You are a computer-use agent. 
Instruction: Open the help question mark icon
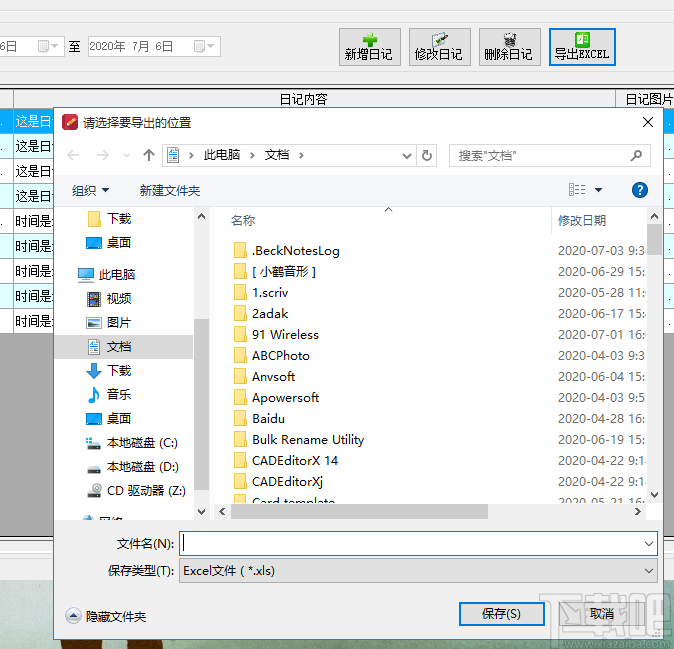640,190
